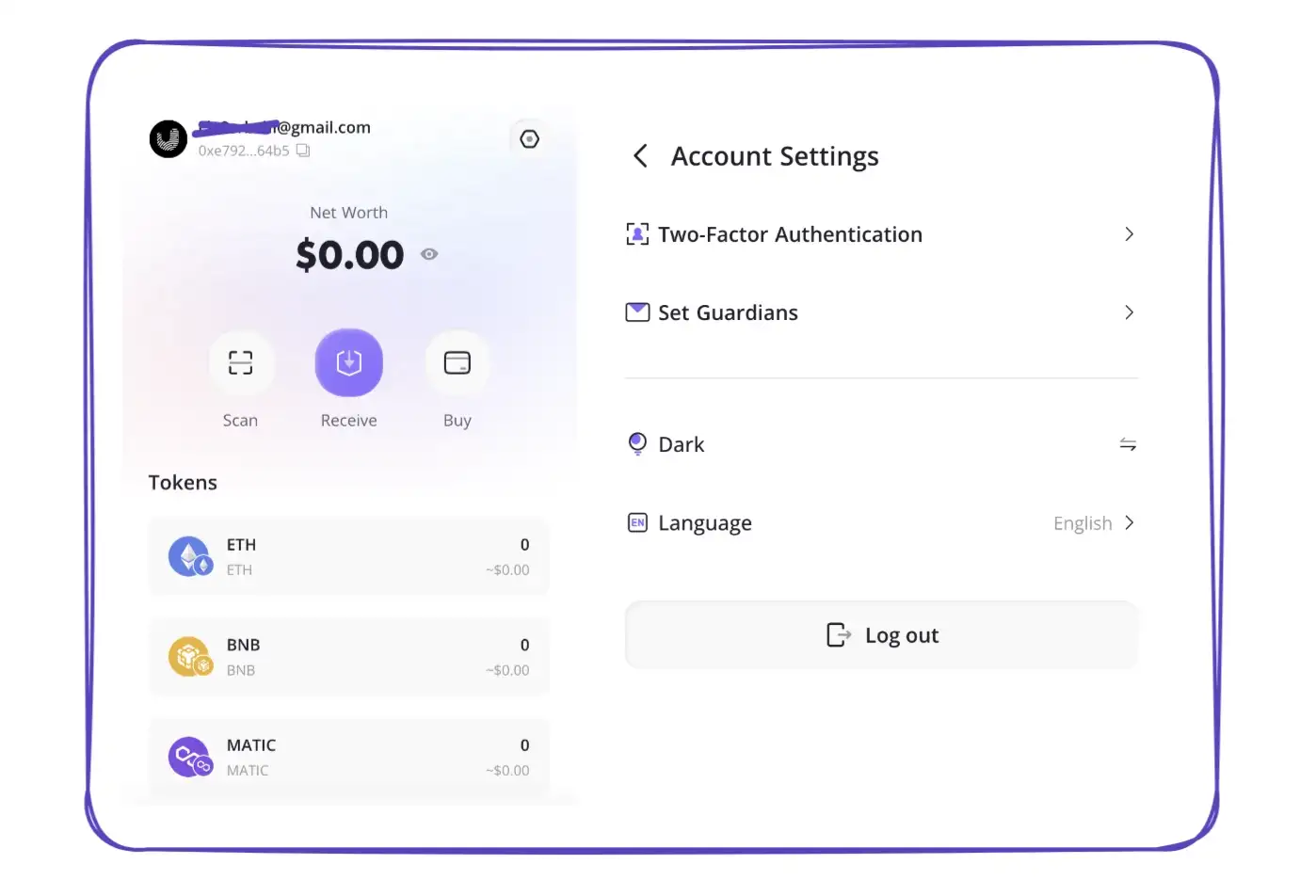Click the Receive label

(x=349, y=421)
